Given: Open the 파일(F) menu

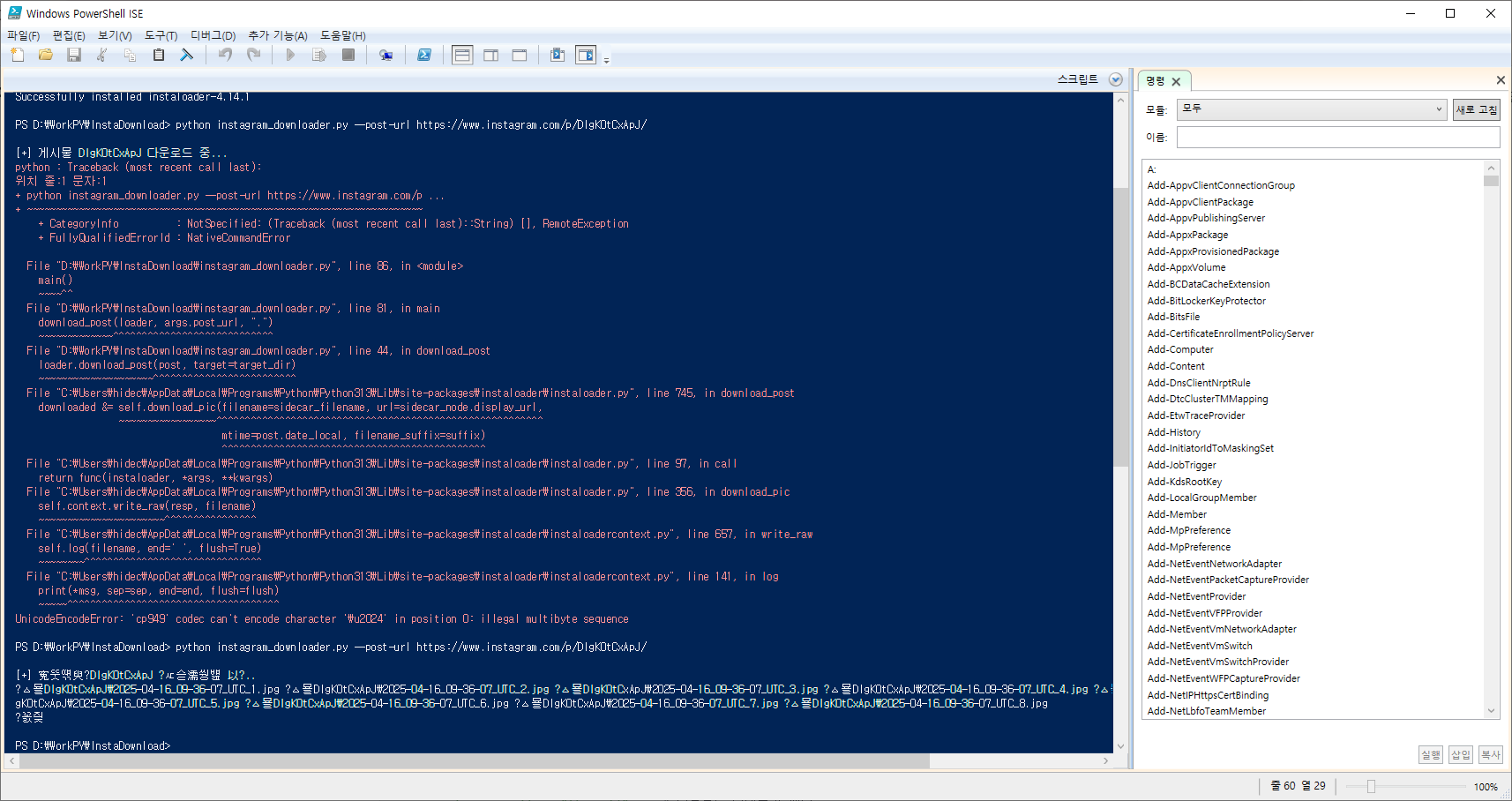Looking at the screenshot, I should (x=24, y=35).
